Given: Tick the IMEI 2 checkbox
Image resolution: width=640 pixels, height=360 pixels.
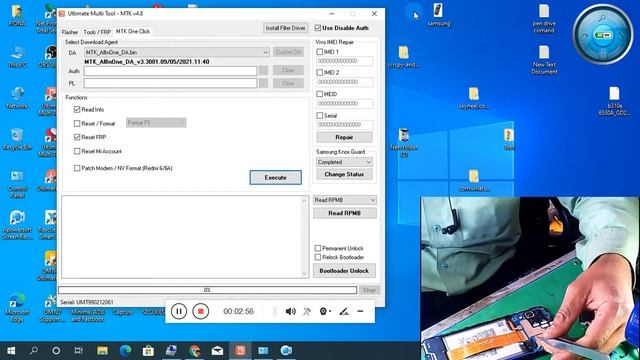Looking at the screenshot, I should click(x=320, y=72).
